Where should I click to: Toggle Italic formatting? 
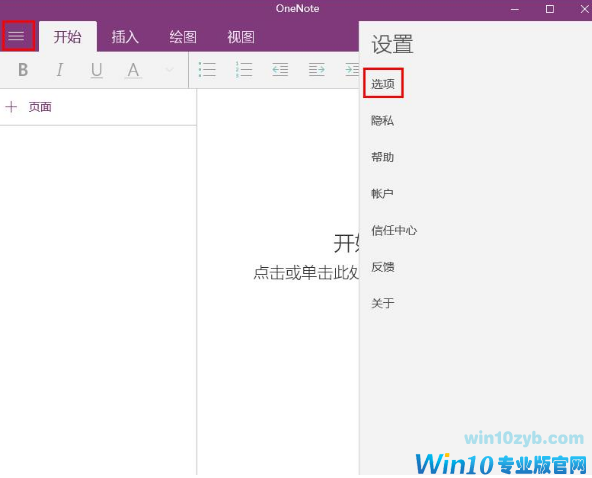tap(59, 69)
